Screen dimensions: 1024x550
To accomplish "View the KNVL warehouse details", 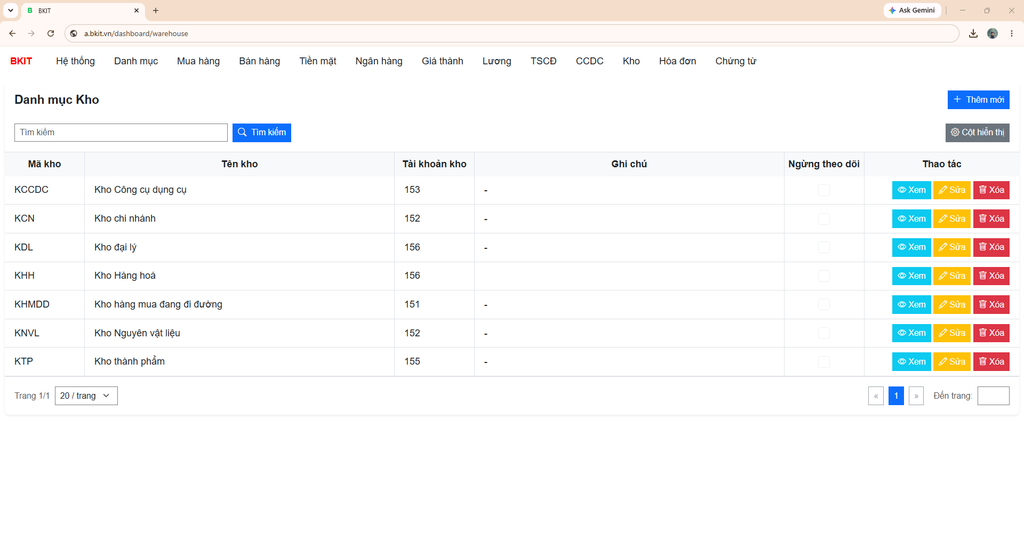I will click(x=911, y=333).
